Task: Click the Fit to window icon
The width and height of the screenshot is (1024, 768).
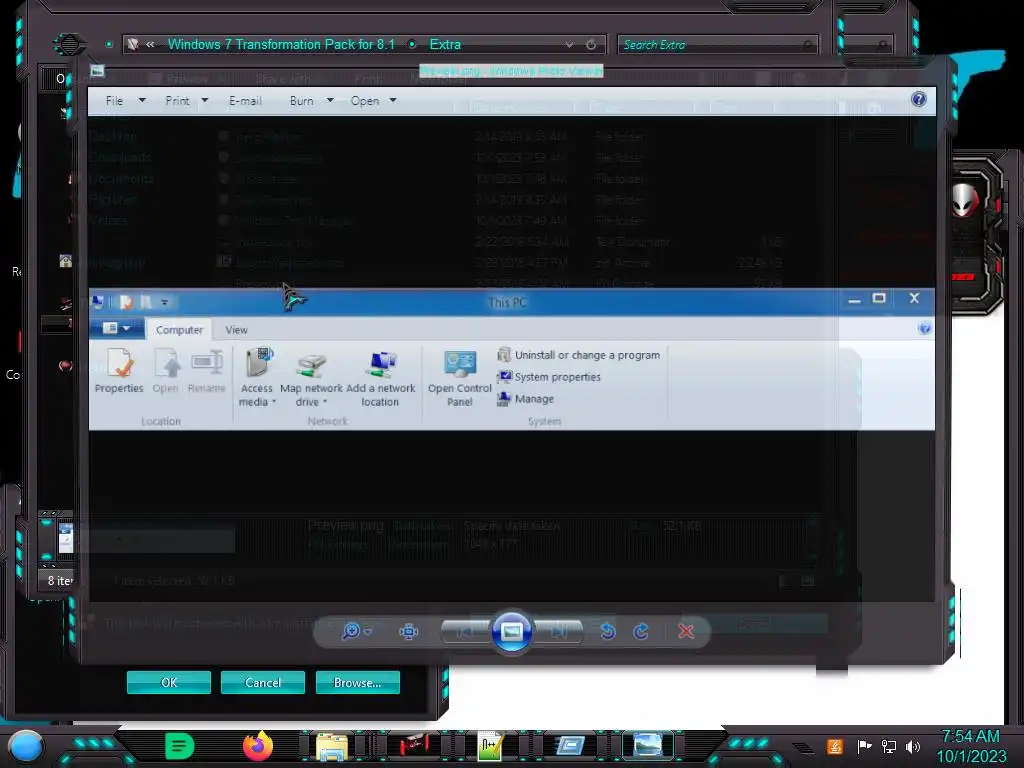Action: point(409,632)
